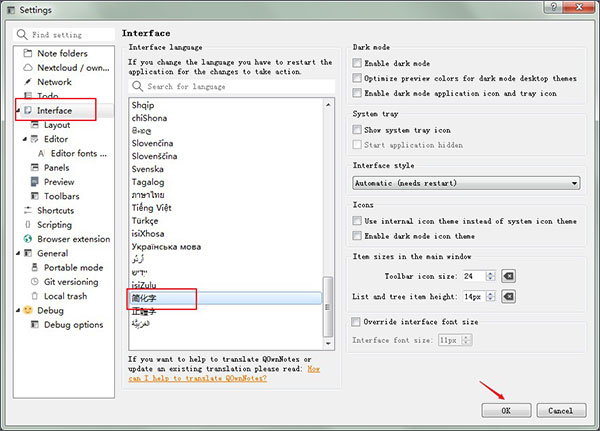The width and height of the screenshot is (600, 431).
Task: Collapse the General tree node
Action: (18, 253)
